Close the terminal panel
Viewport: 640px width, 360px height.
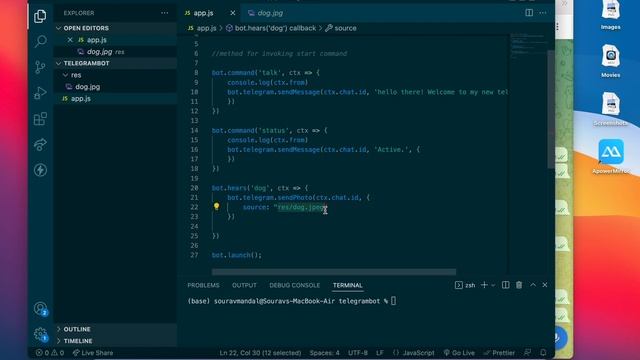pos(544,285)
